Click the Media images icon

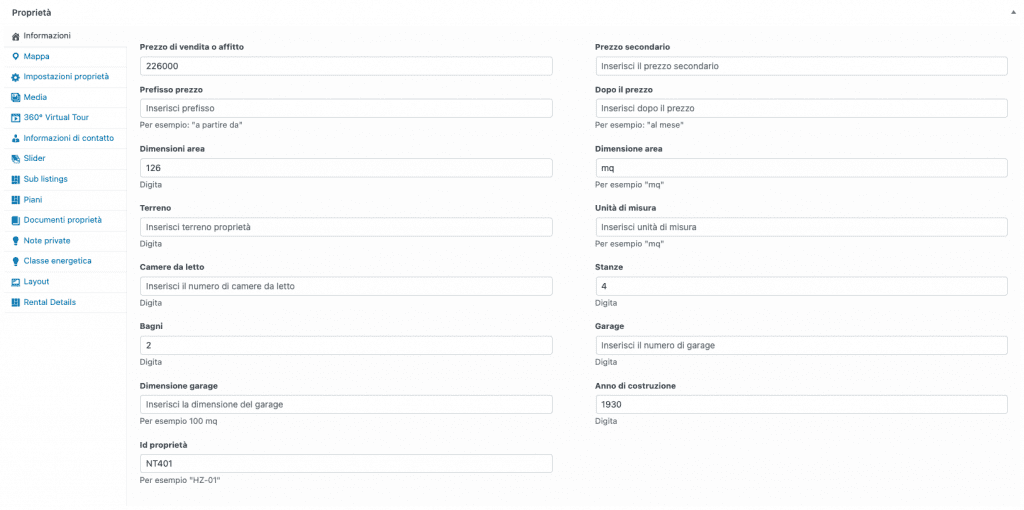[x=16, y=97]
